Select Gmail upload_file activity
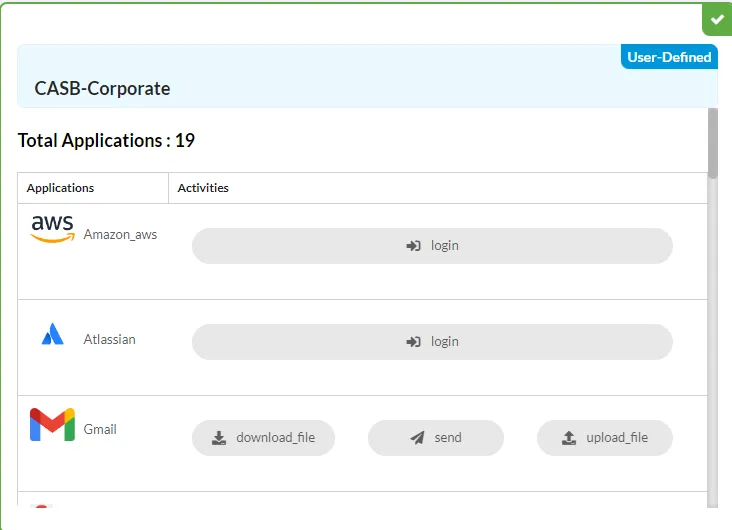 [x=605, y=438]
